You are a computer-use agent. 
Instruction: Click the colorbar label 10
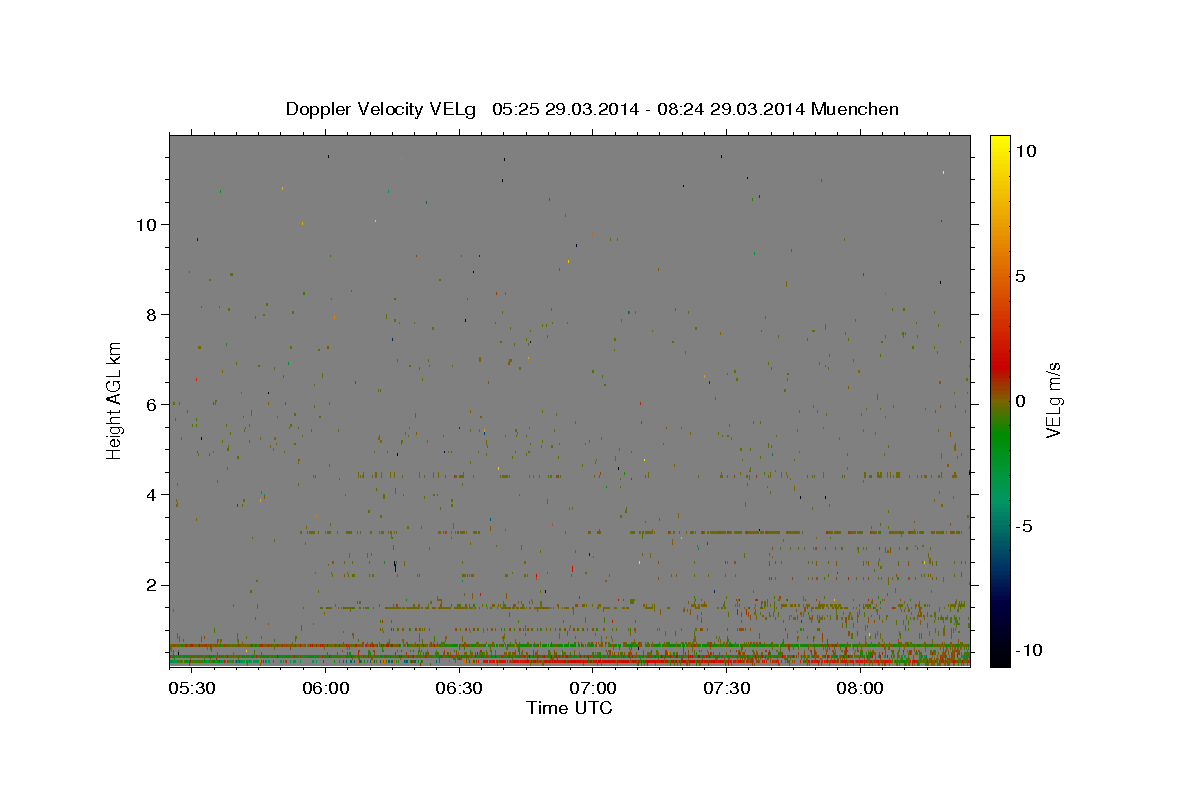[1025, 150]
